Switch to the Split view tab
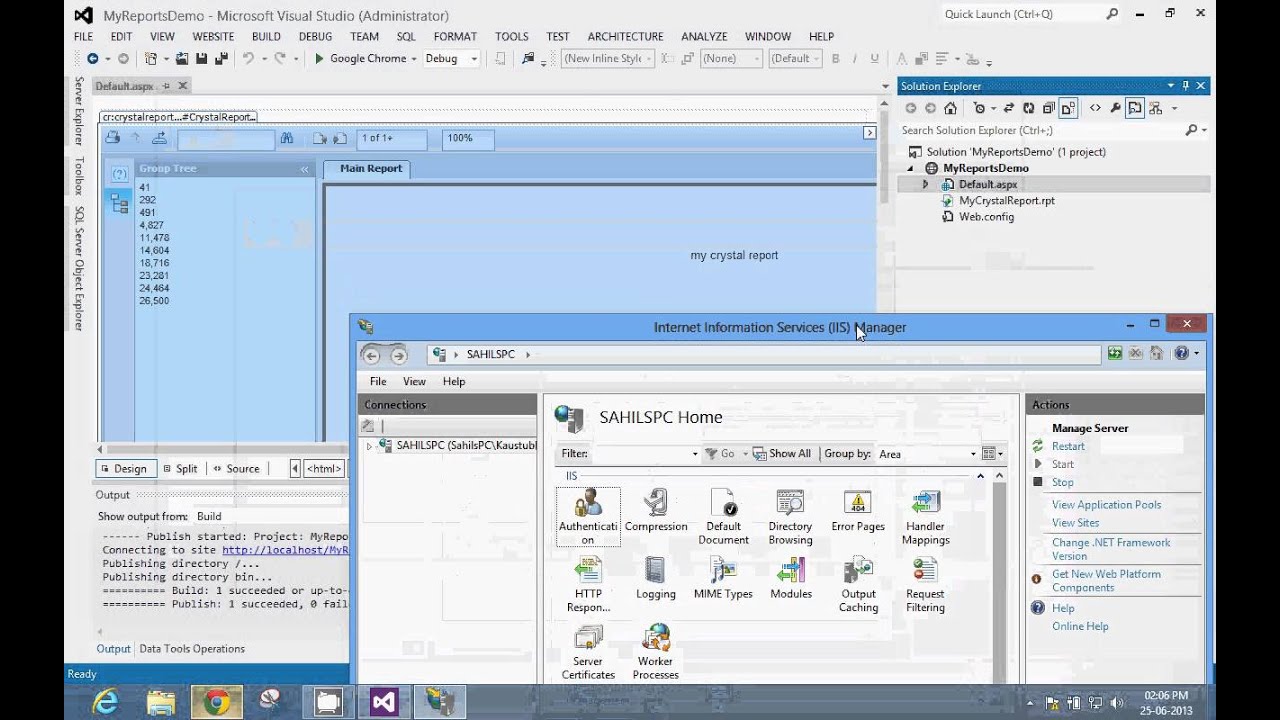The height and width of the screenshot is (720, 1280). click(x=180, y=468)
